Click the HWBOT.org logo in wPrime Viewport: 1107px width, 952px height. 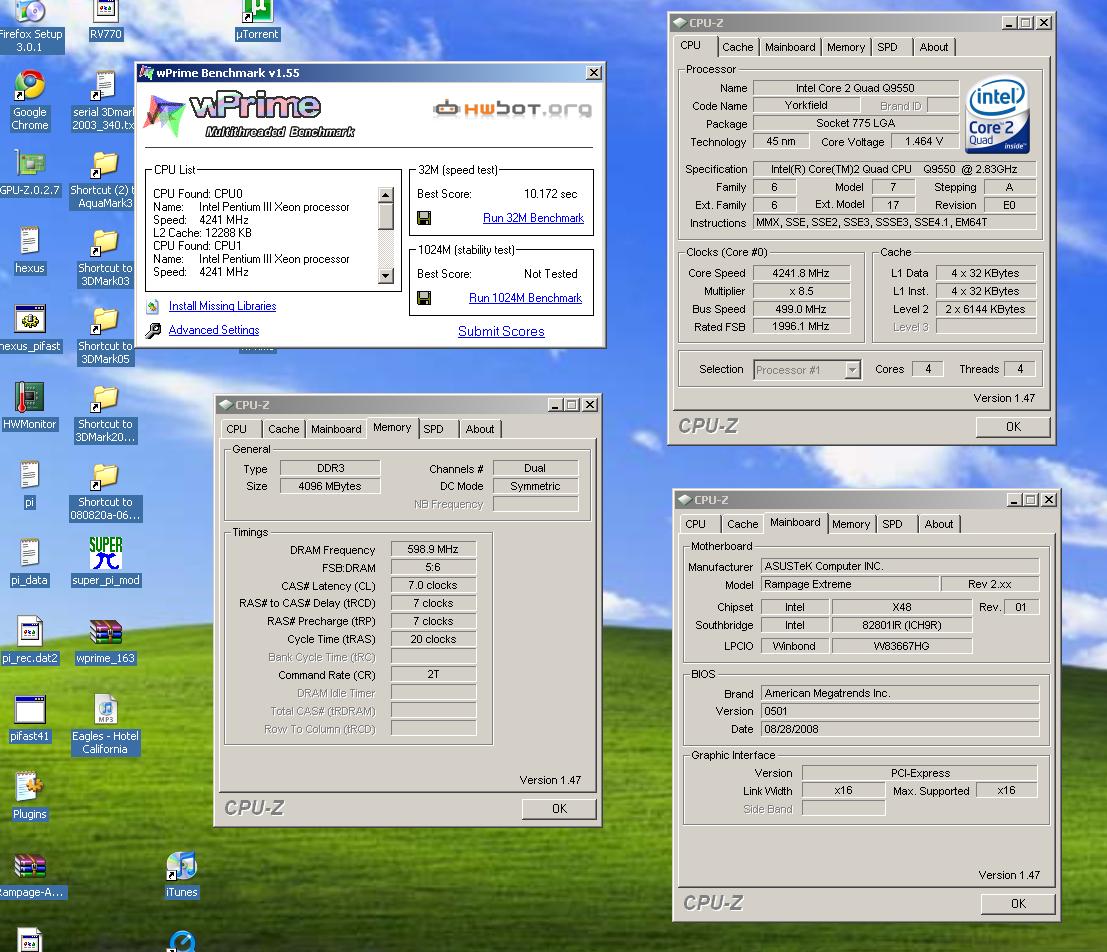(513, 109)
